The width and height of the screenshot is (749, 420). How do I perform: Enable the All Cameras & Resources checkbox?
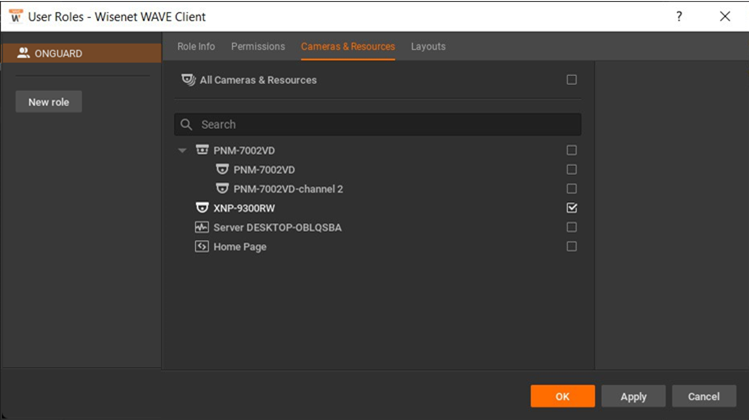click(x=571, y=80)
